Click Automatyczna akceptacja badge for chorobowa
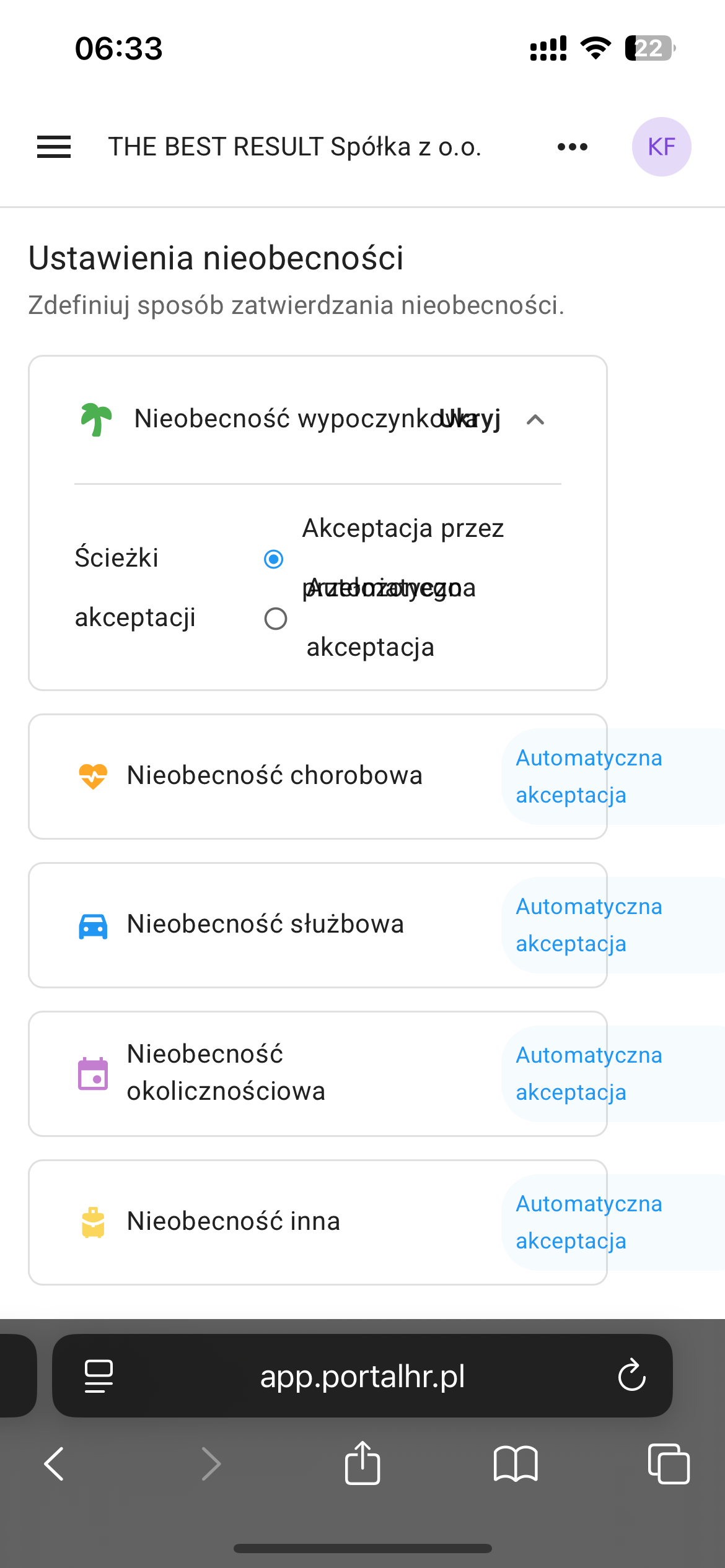The width and height of the screenshot is (725, 1568). point(589,776)
